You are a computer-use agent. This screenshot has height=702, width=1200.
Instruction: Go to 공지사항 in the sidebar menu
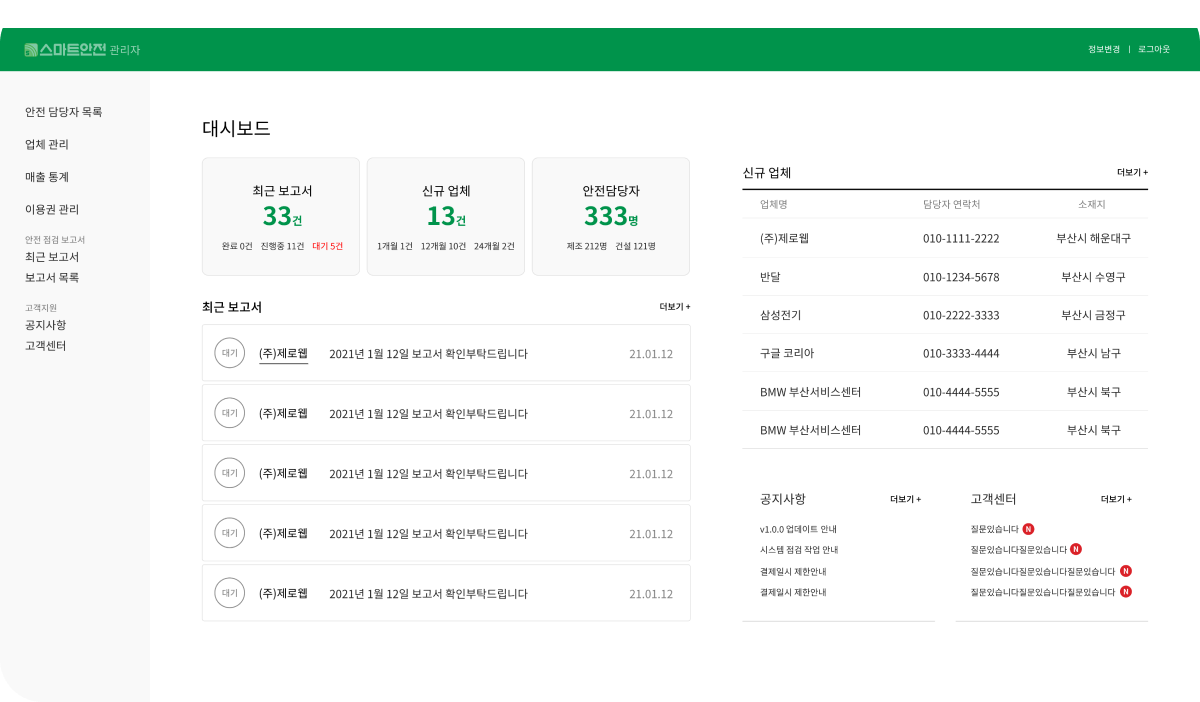[x=46, y=325]
